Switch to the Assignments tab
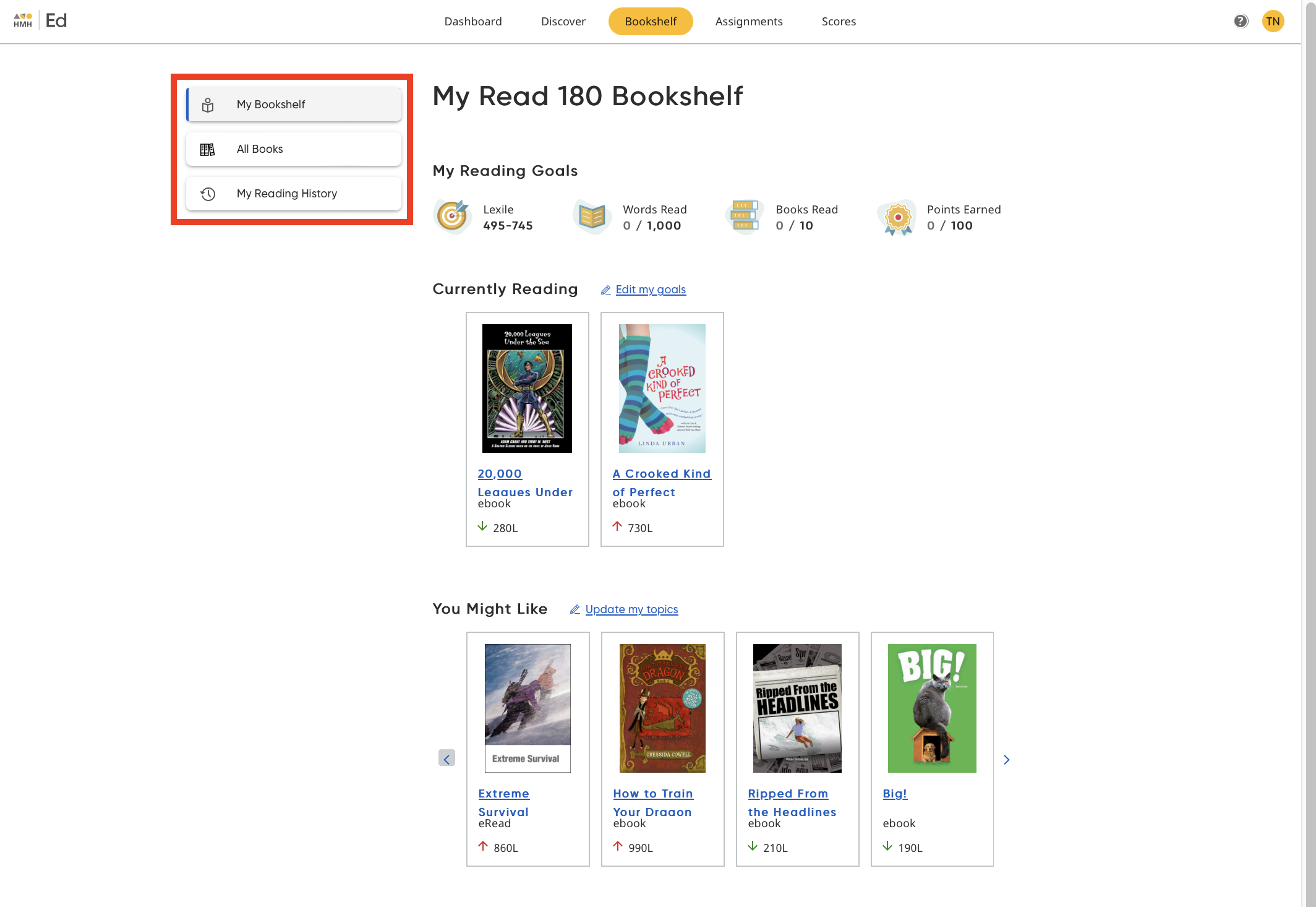This screenshot has width=1316, height=907. tap(749, 21)
